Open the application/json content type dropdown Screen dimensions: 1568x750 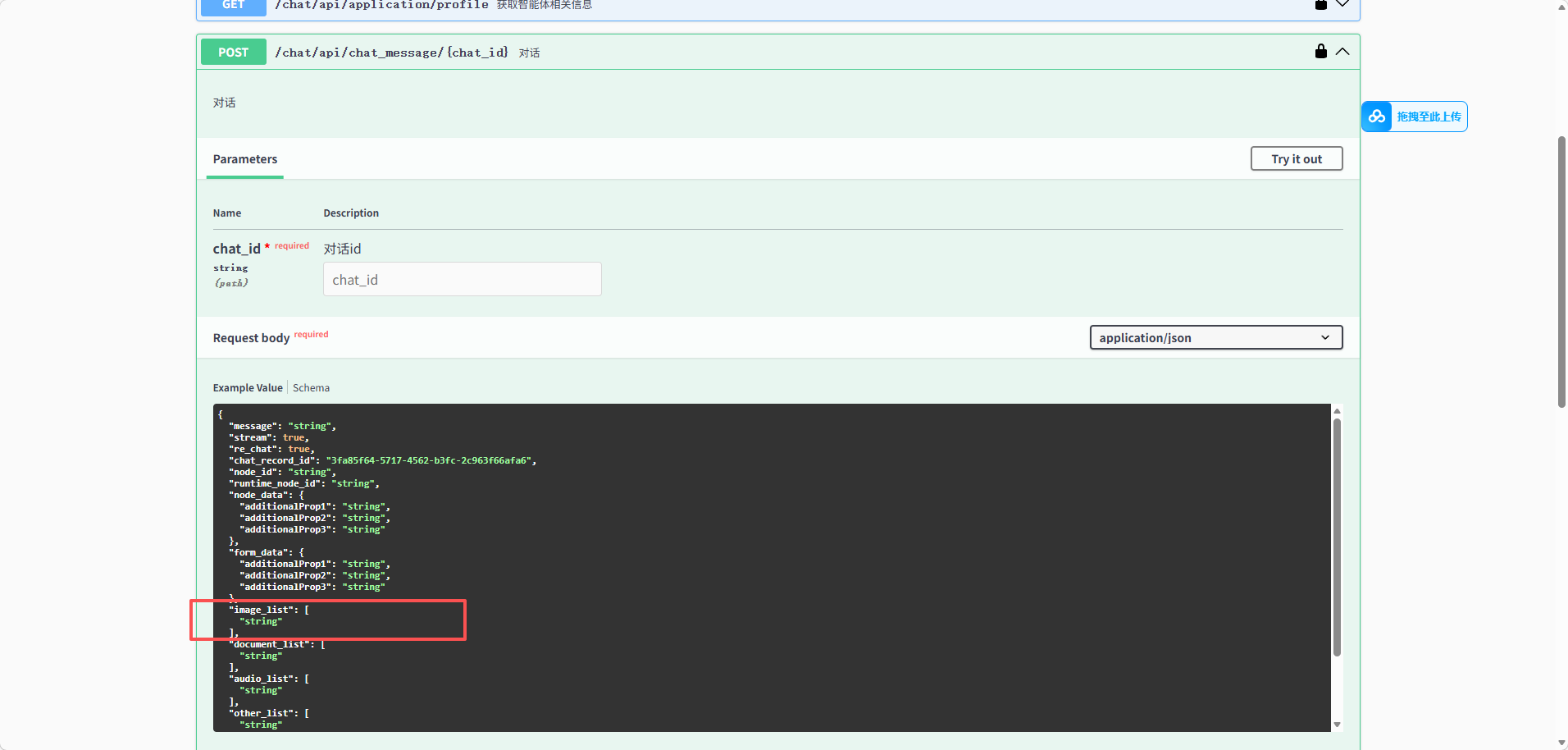coord(1215,338)
